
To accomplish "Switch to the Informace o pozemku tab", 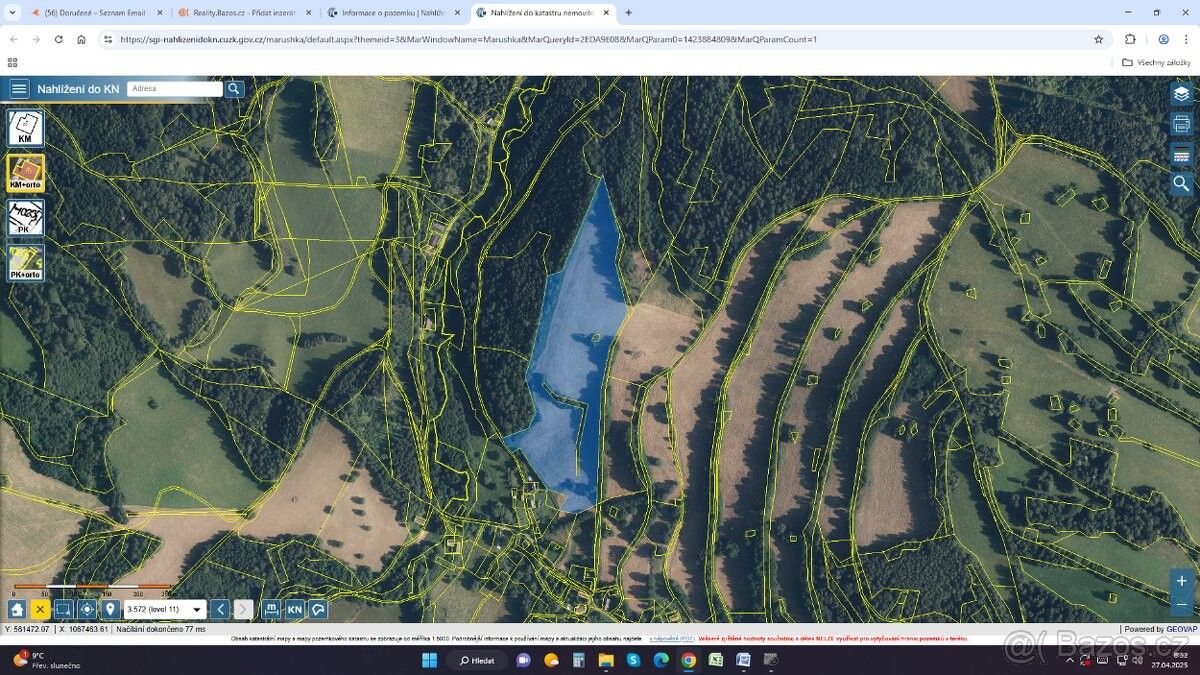I will [x=394, y=13].
